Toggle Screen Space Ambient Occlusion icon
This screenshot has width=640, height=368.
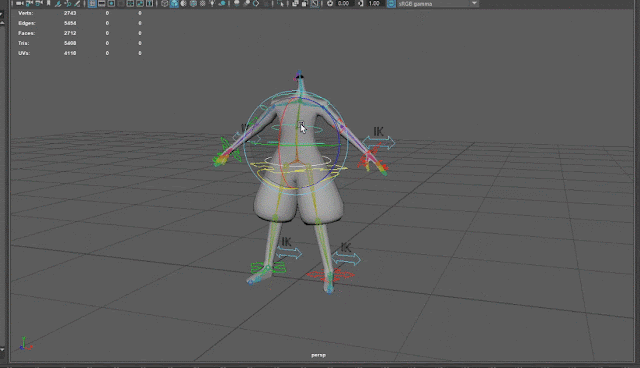237,3
